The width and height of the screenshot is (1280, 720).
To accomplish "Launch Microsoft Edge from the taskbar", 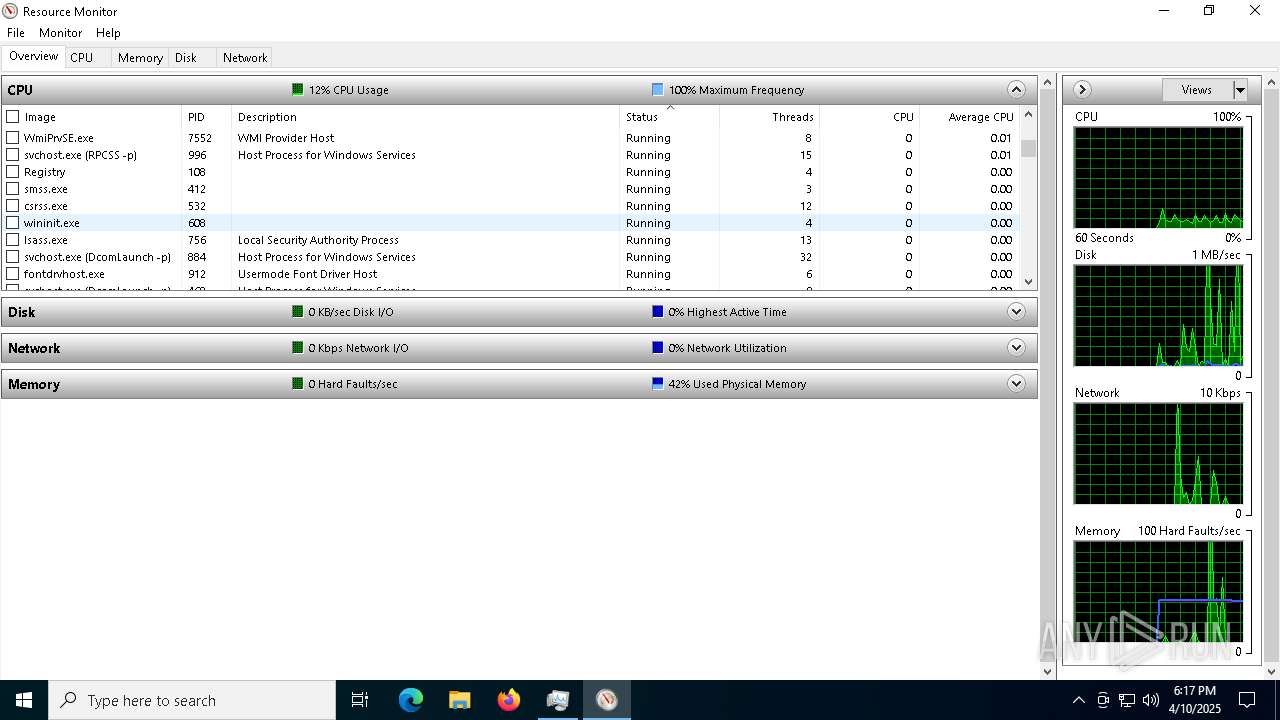I will coord(411,700).
